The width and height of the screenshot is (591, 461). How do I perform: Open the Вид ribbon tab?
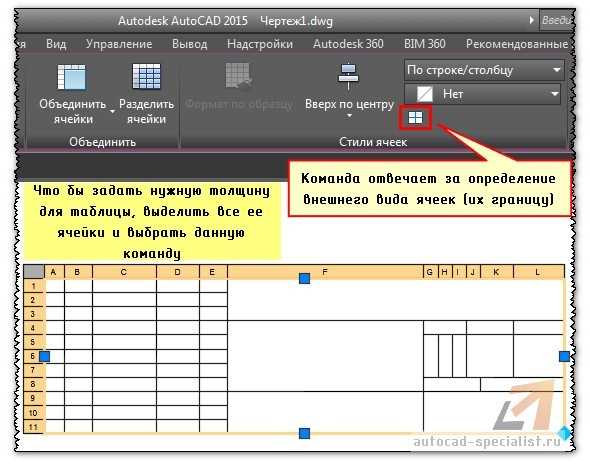coord(56,44)
